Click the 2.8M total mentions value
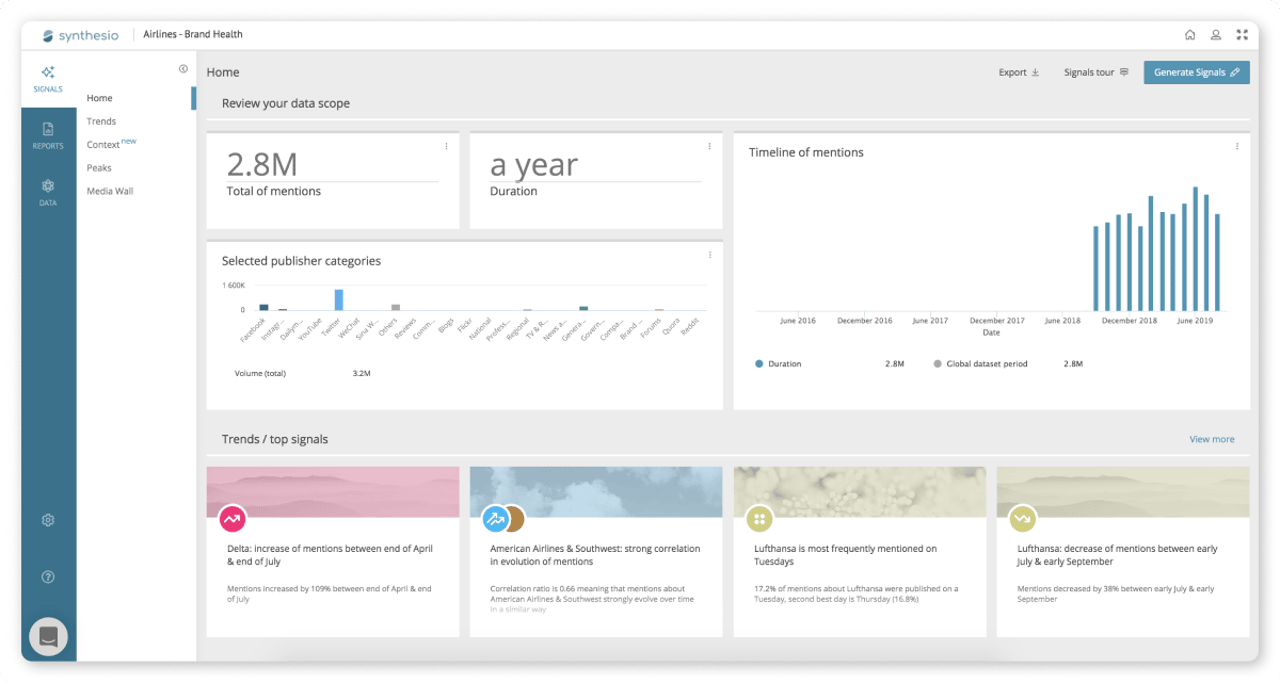1280x683 pixels. tap(262, 164)
